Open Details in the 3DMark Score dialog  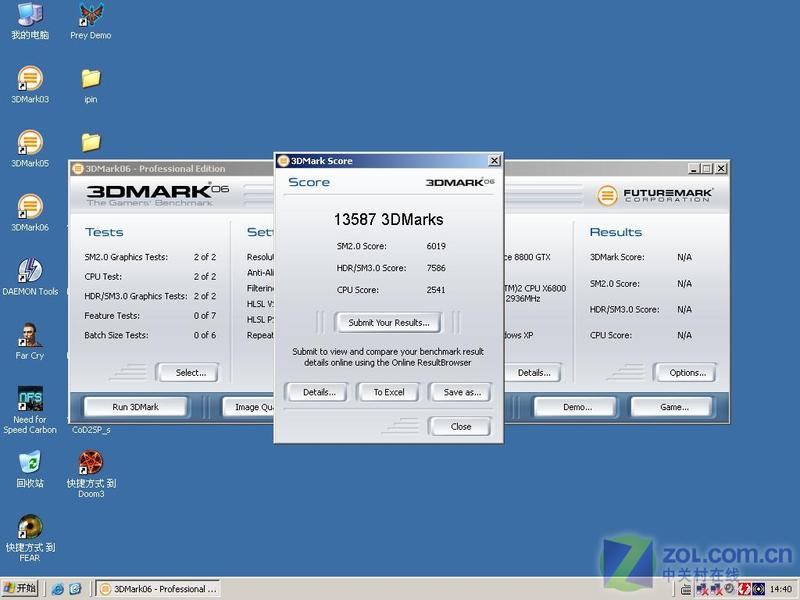point(319,392)
